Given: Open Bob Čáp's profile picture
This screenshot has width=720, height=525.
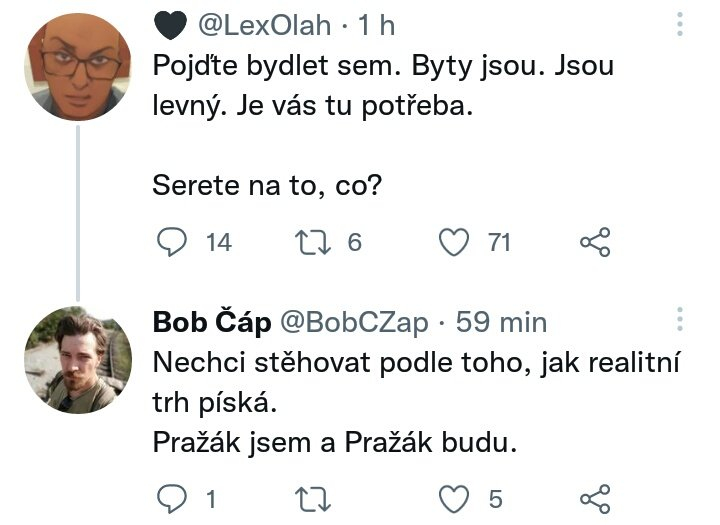Looking at the screenshot, I should pos(78,360).
